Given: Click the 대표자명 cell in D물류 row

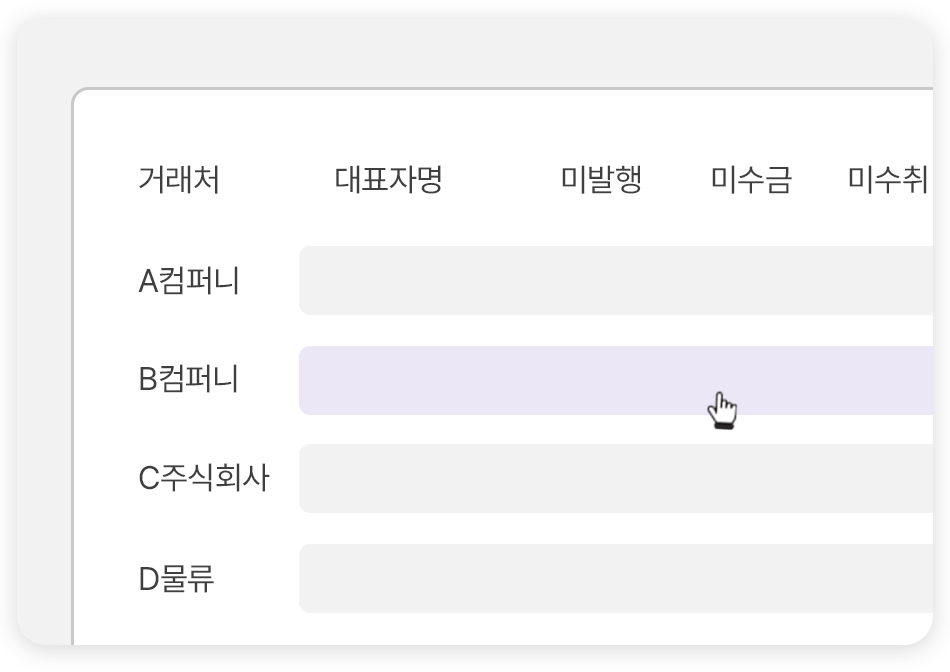Looking at the screenshot, I should click(388, 579).
